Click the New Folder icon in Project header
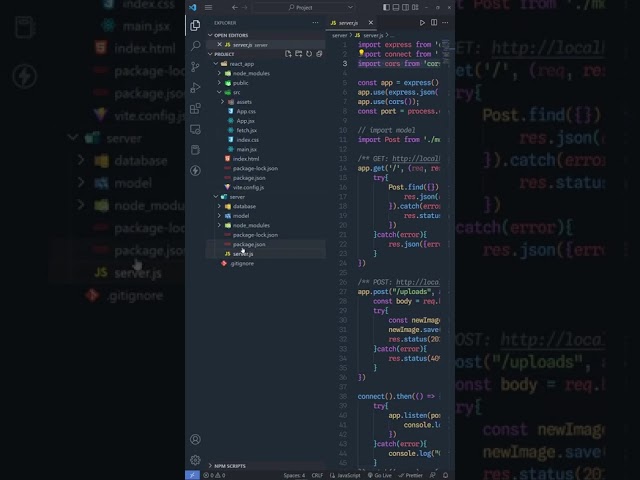 pyautogui.click(x=298, y=54)
